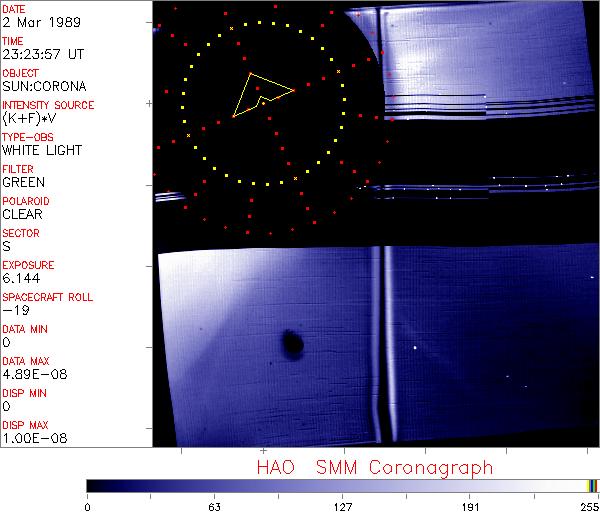Click the colorbar gradient at its midpoint
600x512 pixels.
pyautogui.click(x=342, y=485)
